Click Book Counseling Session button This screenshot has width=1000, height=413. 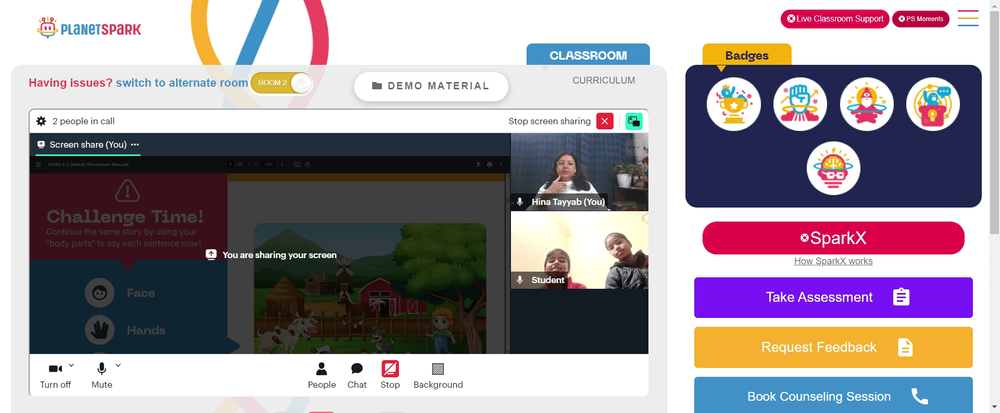coord(833,395)
